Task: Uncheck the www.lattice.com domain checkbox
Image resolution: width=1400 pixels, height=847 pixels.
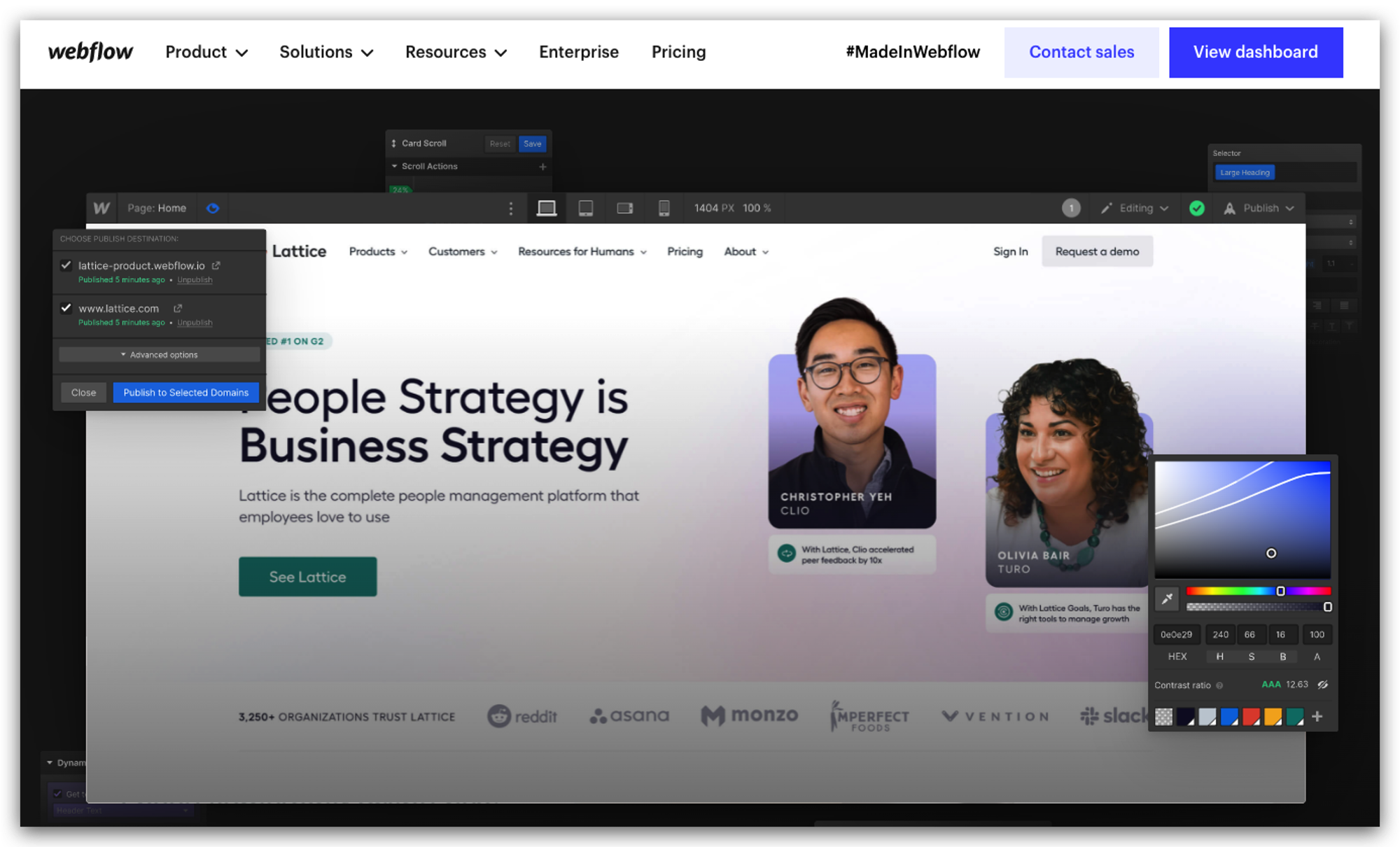Action: coord(66,308)
